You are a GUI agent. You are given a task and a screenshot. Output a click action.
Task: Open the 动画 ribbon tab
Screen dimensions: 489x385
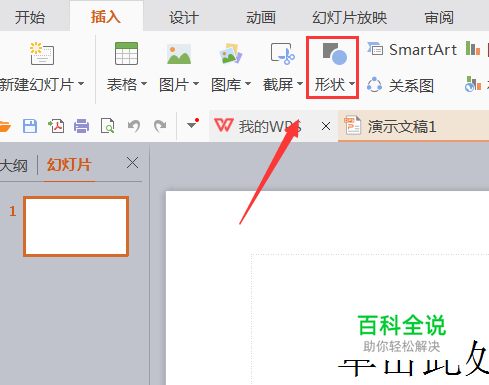click(261, 17)
